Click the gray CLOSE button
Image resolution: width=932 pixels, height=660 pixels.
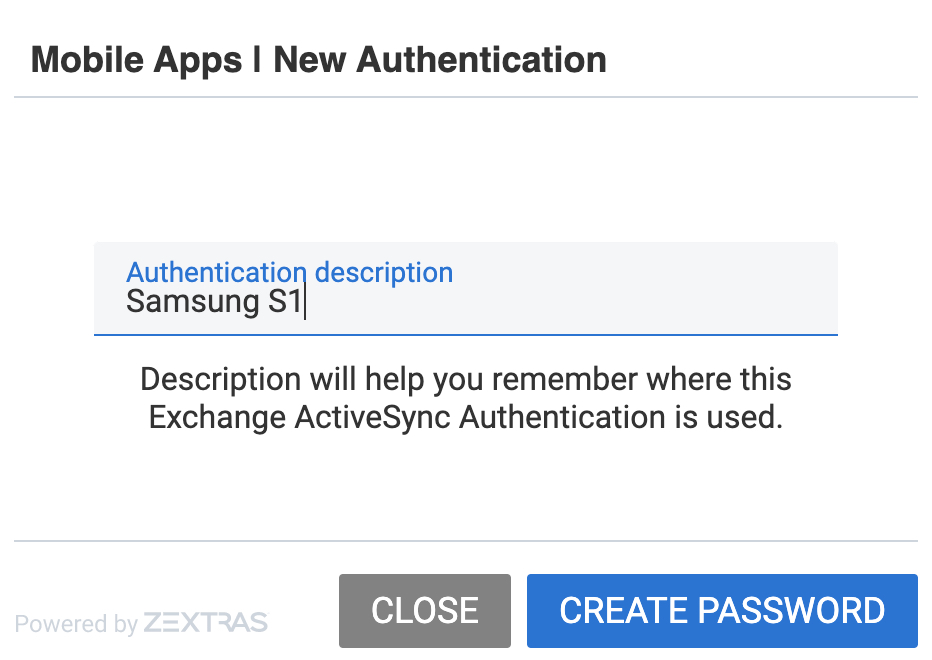tap(425, 610)
